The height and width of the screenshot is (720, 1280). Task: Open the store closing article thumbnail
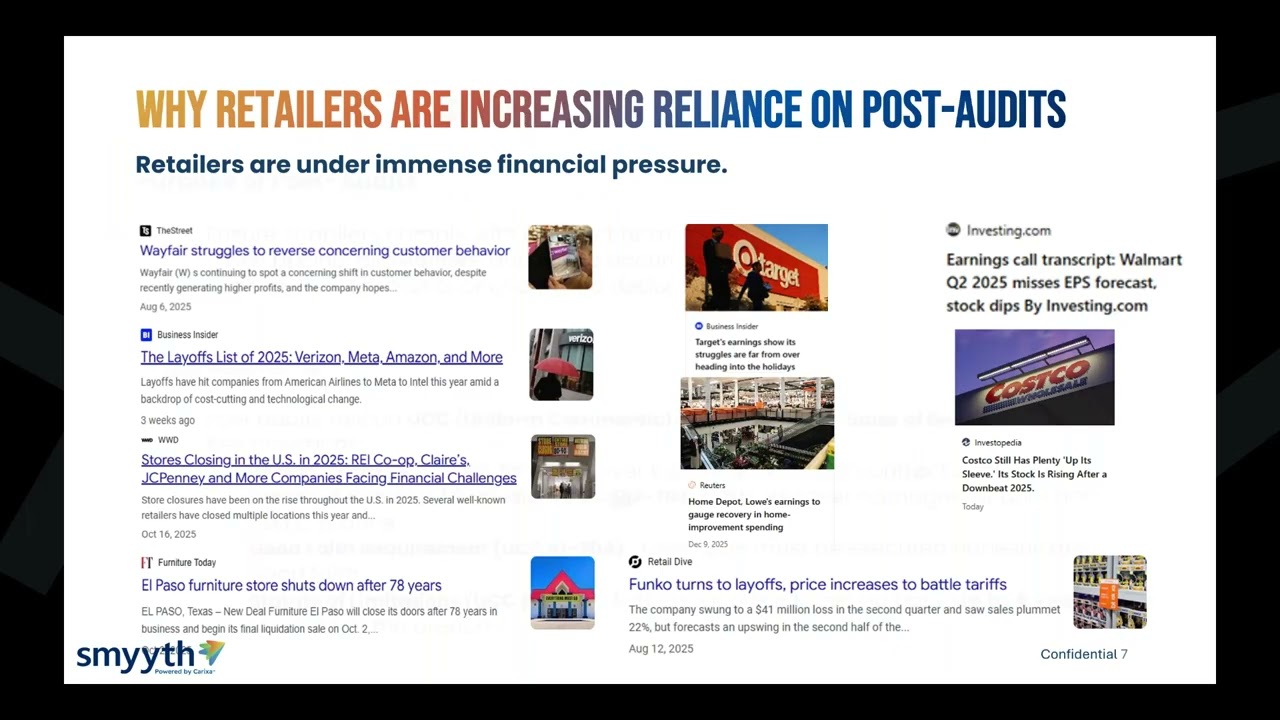pos(563,466)
